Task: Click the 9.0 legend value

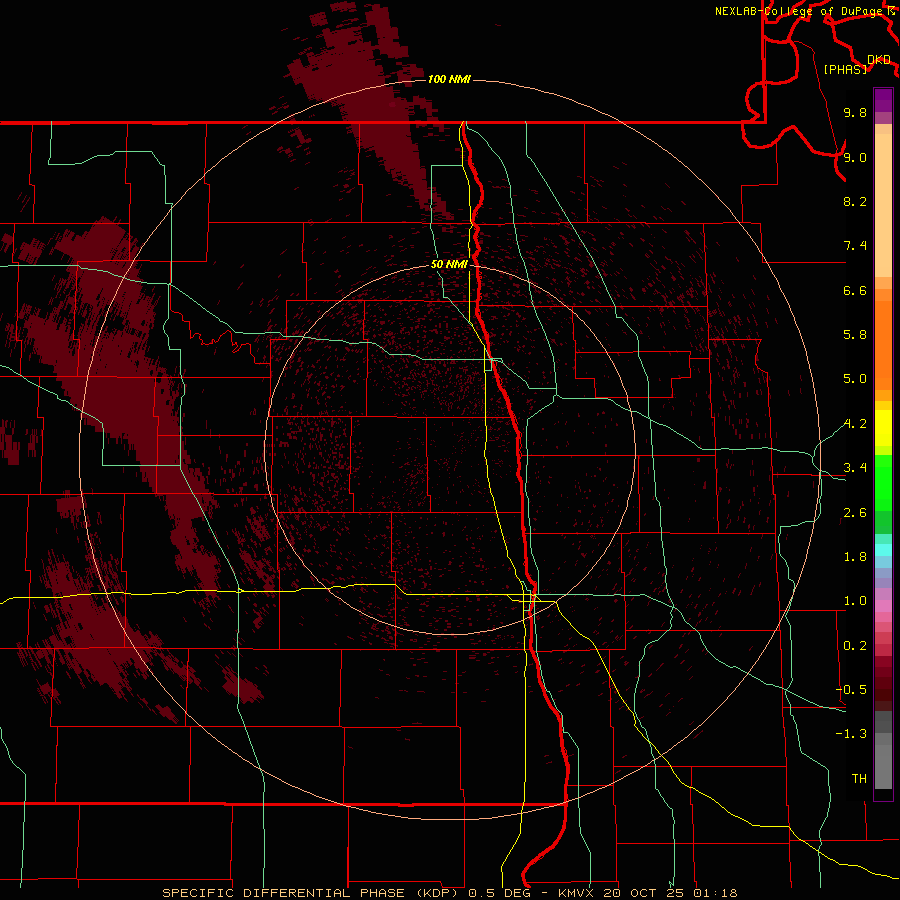Action: pyautogui.click(x=855, y=157)
